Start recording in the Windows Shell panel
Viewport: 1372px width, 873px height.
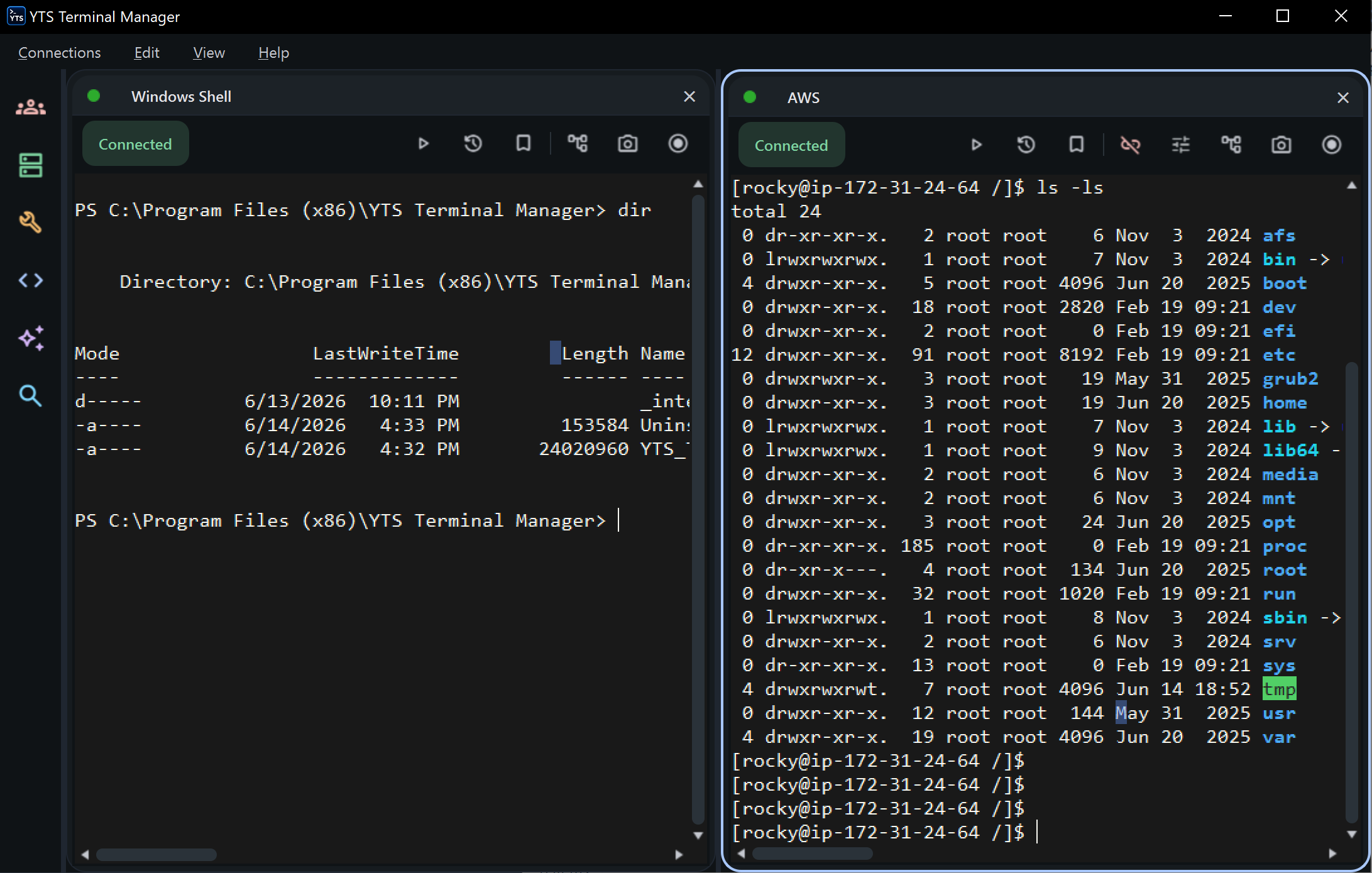(x=678, y=143)
